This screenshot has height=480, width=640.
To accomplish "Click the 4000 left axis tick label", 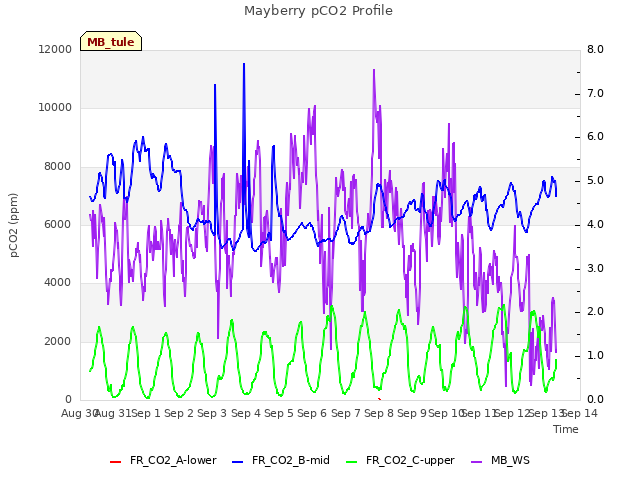I will click(x=58, y=283).
